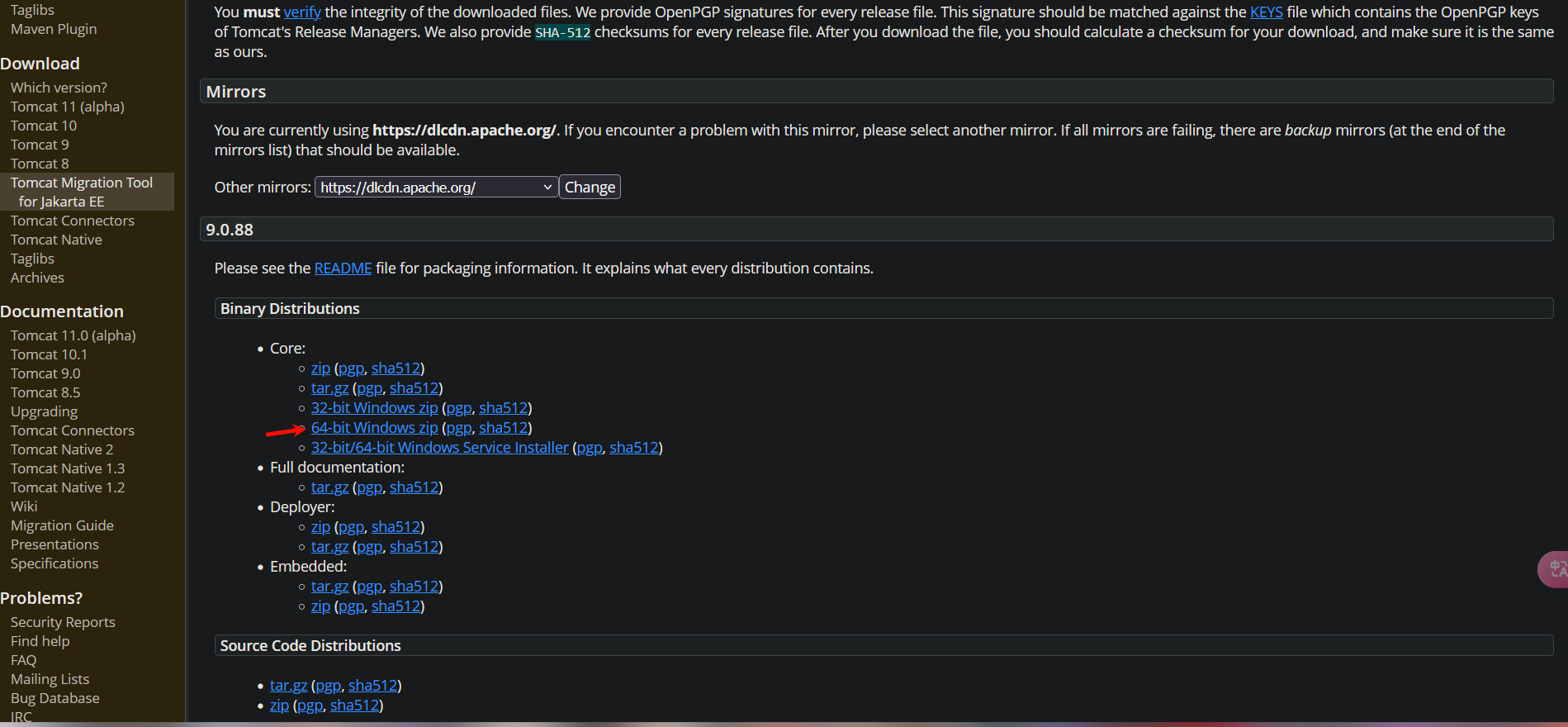Download the Embedded zip
The image size is (1568, 727).
pos(320,606)
